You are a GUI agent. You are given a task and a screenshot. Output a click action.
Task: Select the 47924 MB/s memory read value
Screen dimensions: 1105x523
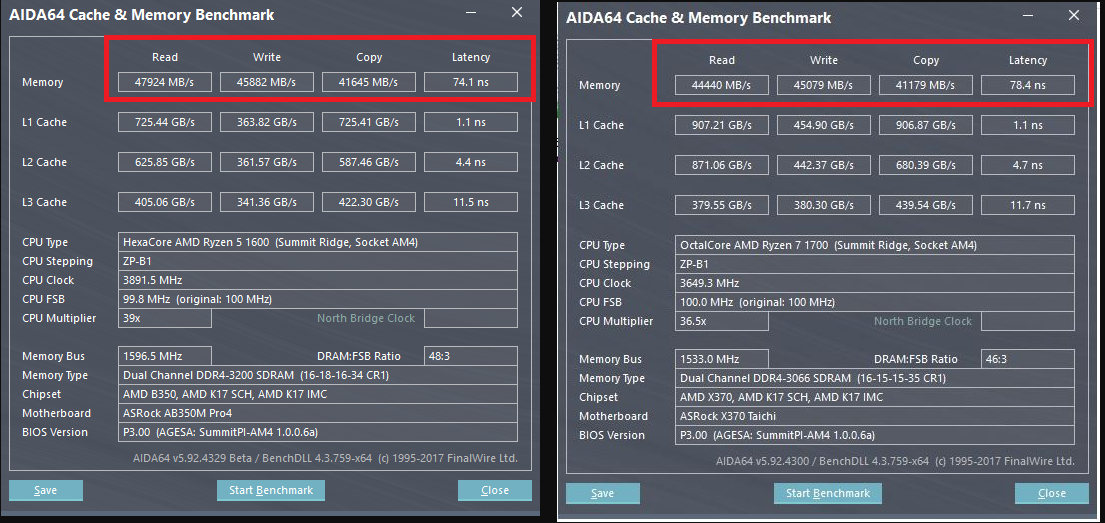click(x=165, y=82)
